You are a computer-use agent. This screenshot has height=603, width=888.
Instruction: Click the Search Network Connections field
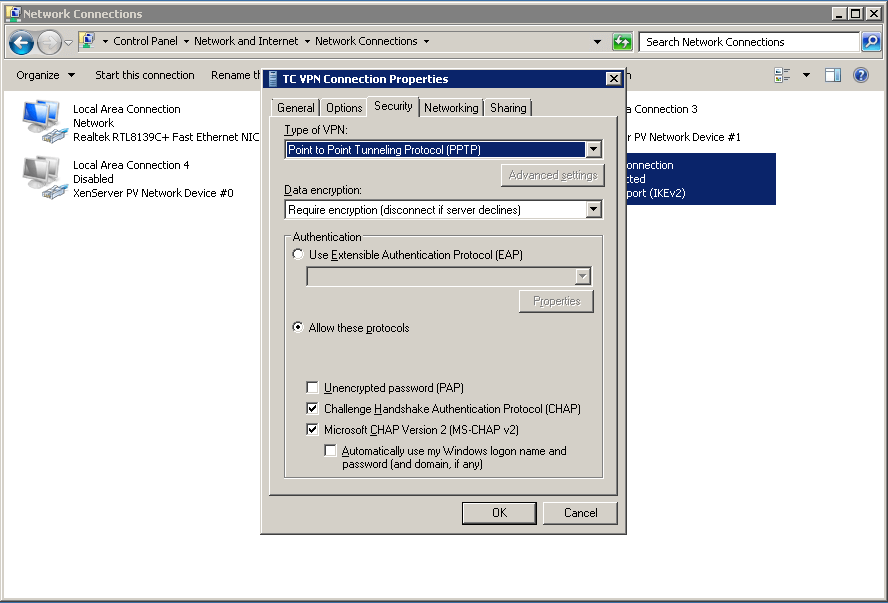coord(748,42)
